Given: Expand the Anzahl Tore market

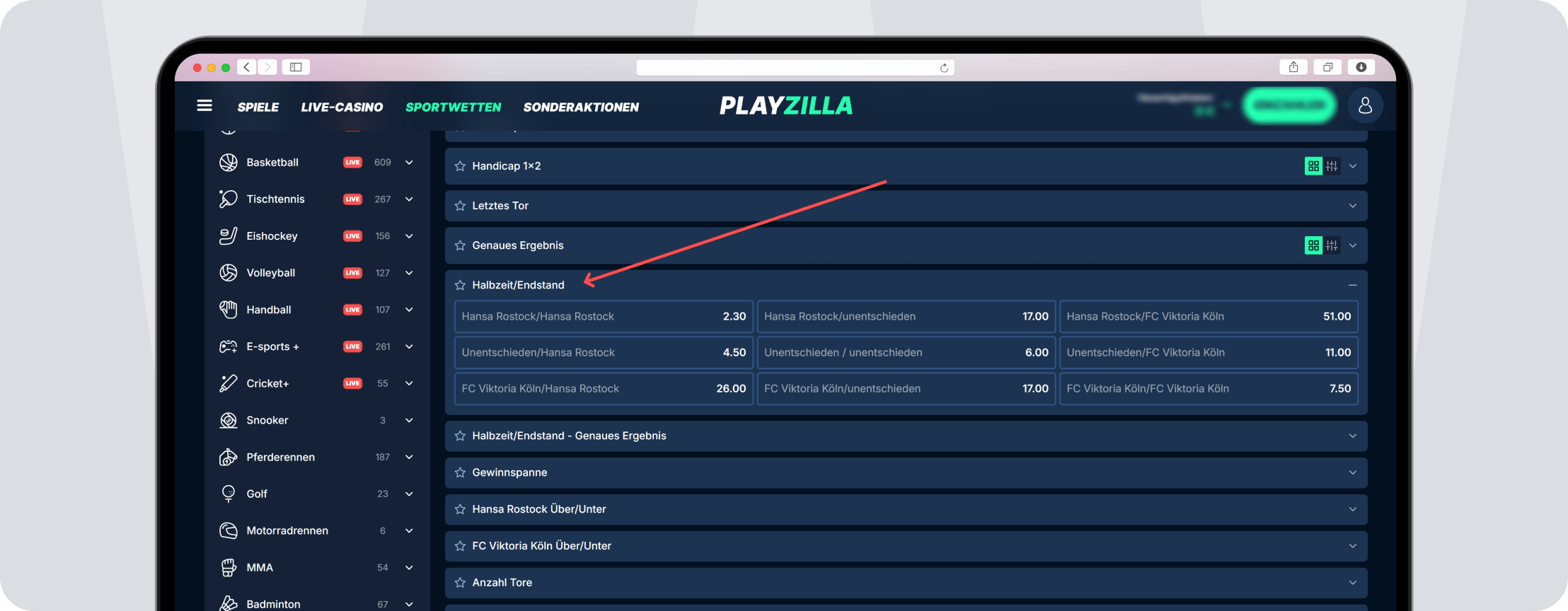Looking at the screenshot, I should pos(1352,583).
